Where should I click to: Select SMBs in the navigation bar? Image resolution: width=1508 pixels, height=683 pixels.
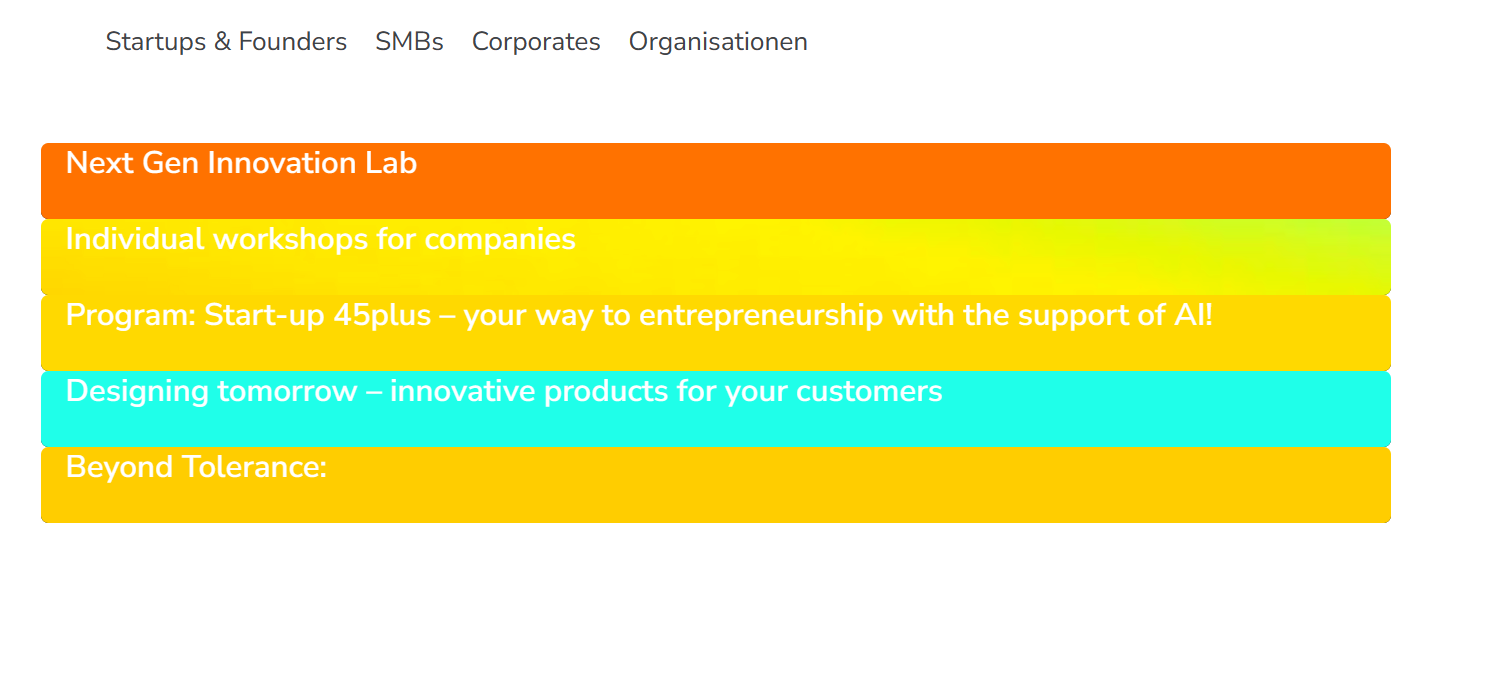coord(409,42)
